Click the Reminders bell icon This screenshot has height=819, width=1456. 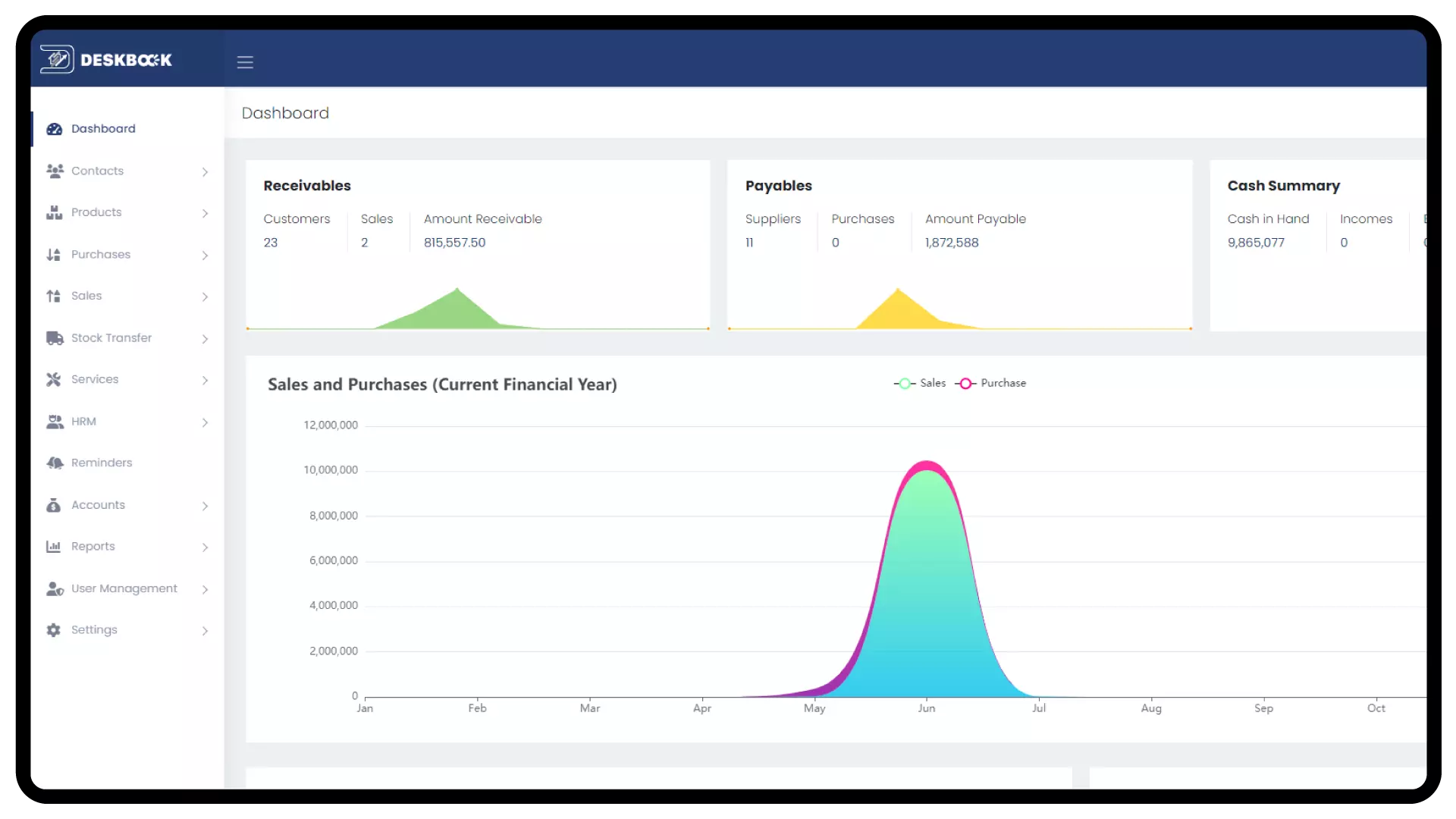click(x=55, y=463)
